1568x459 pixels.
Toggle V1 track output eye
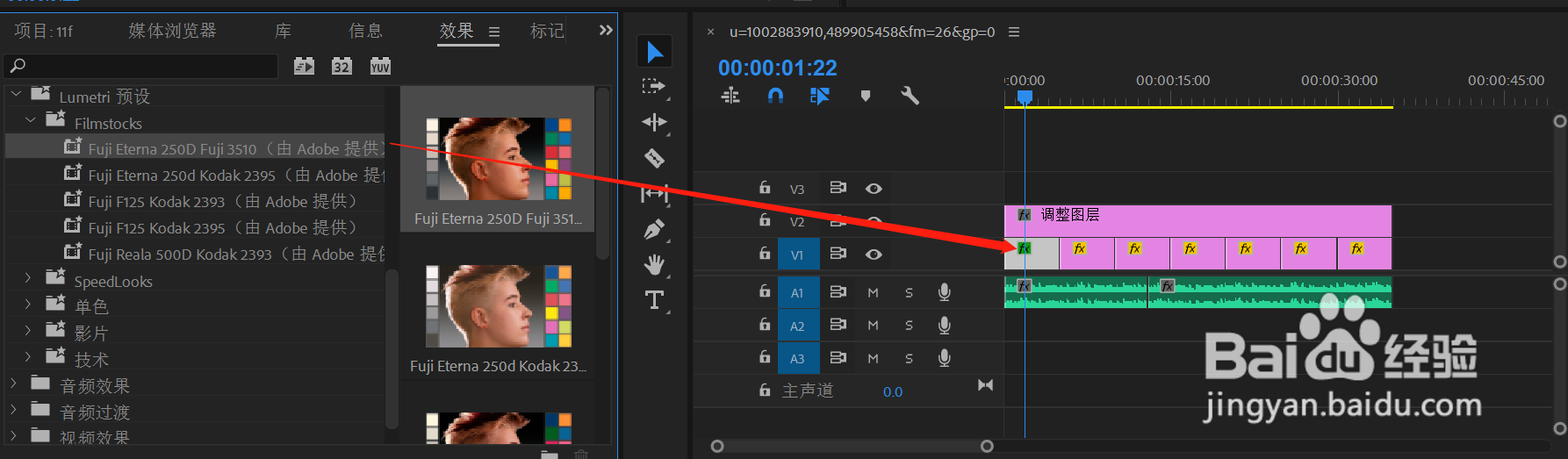[874, 255]
